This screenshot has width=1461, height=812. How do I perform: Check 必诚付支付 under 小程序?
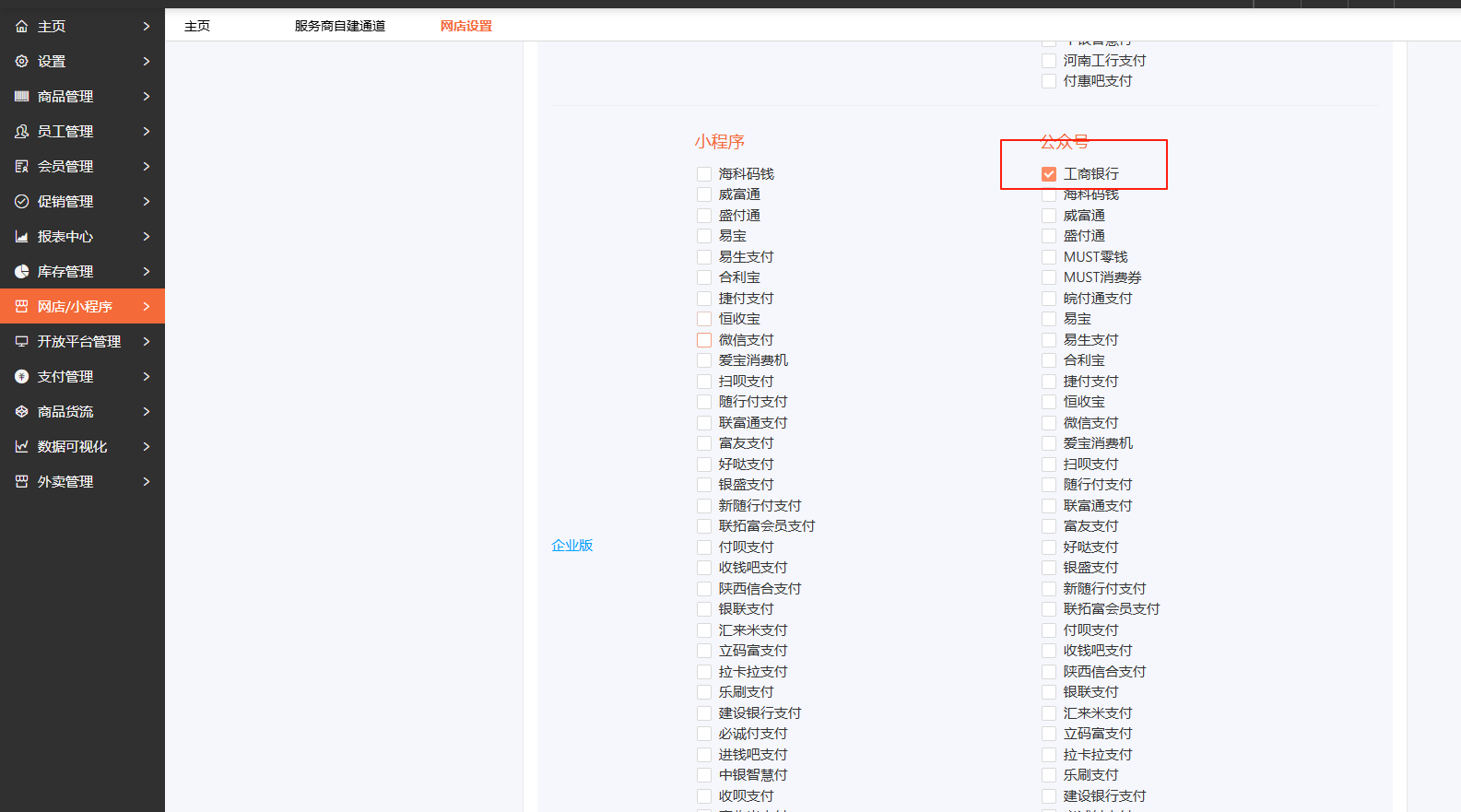pyautogui.click(x=704, y=734)
